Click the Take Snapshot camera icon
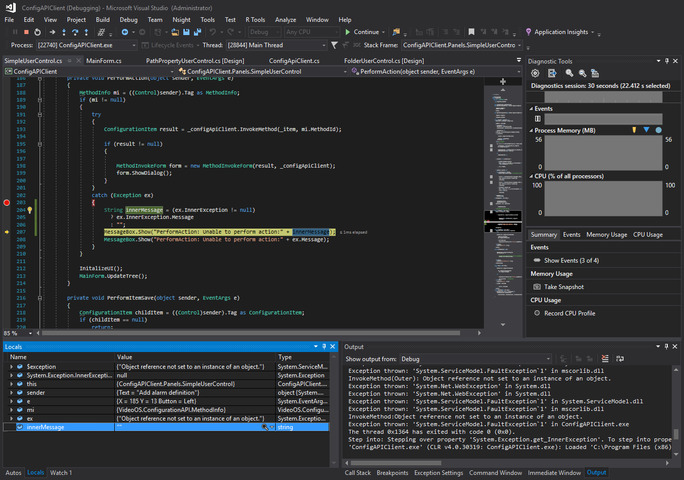 (x=536, y=286)
